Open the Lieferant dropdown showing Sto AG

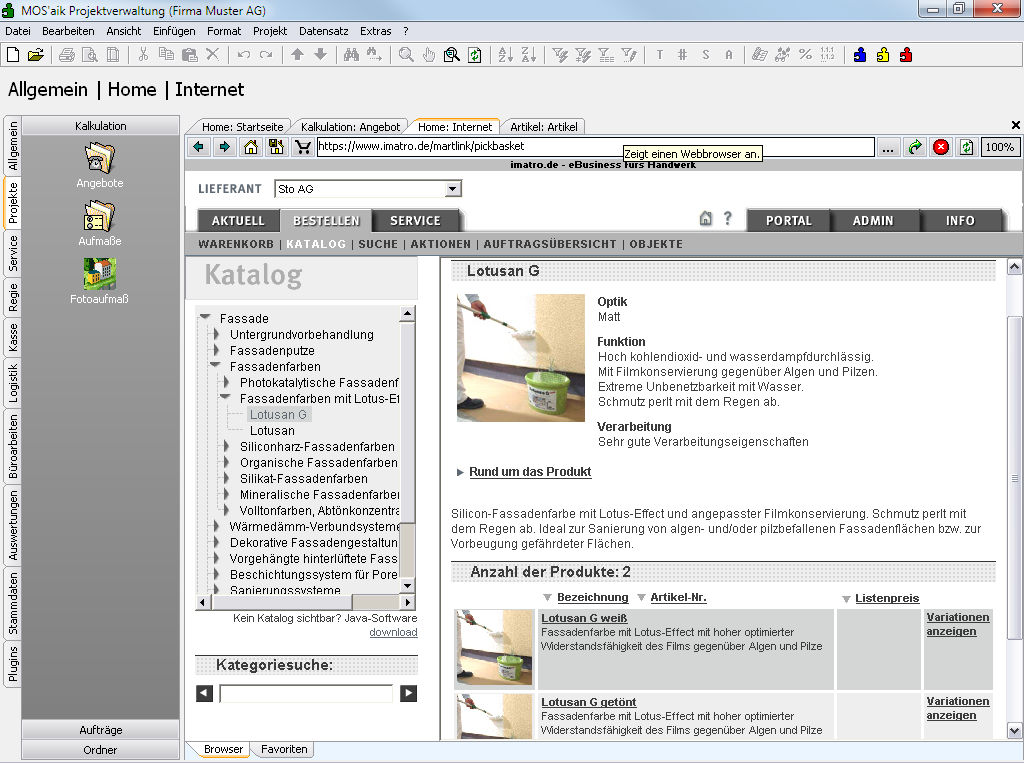453,189
